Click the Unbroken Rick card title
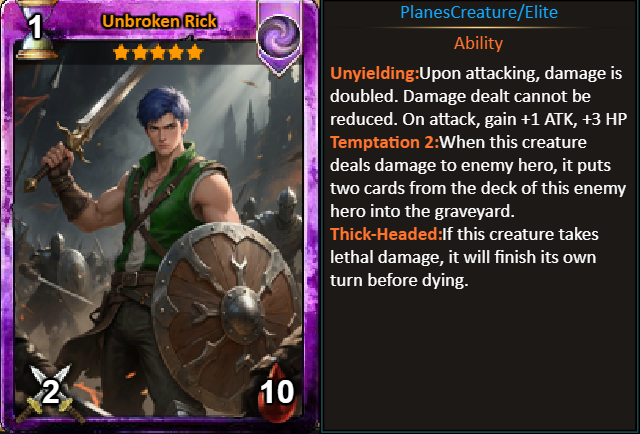This screenshot has height=434, width=640. (x=159, y=21)
